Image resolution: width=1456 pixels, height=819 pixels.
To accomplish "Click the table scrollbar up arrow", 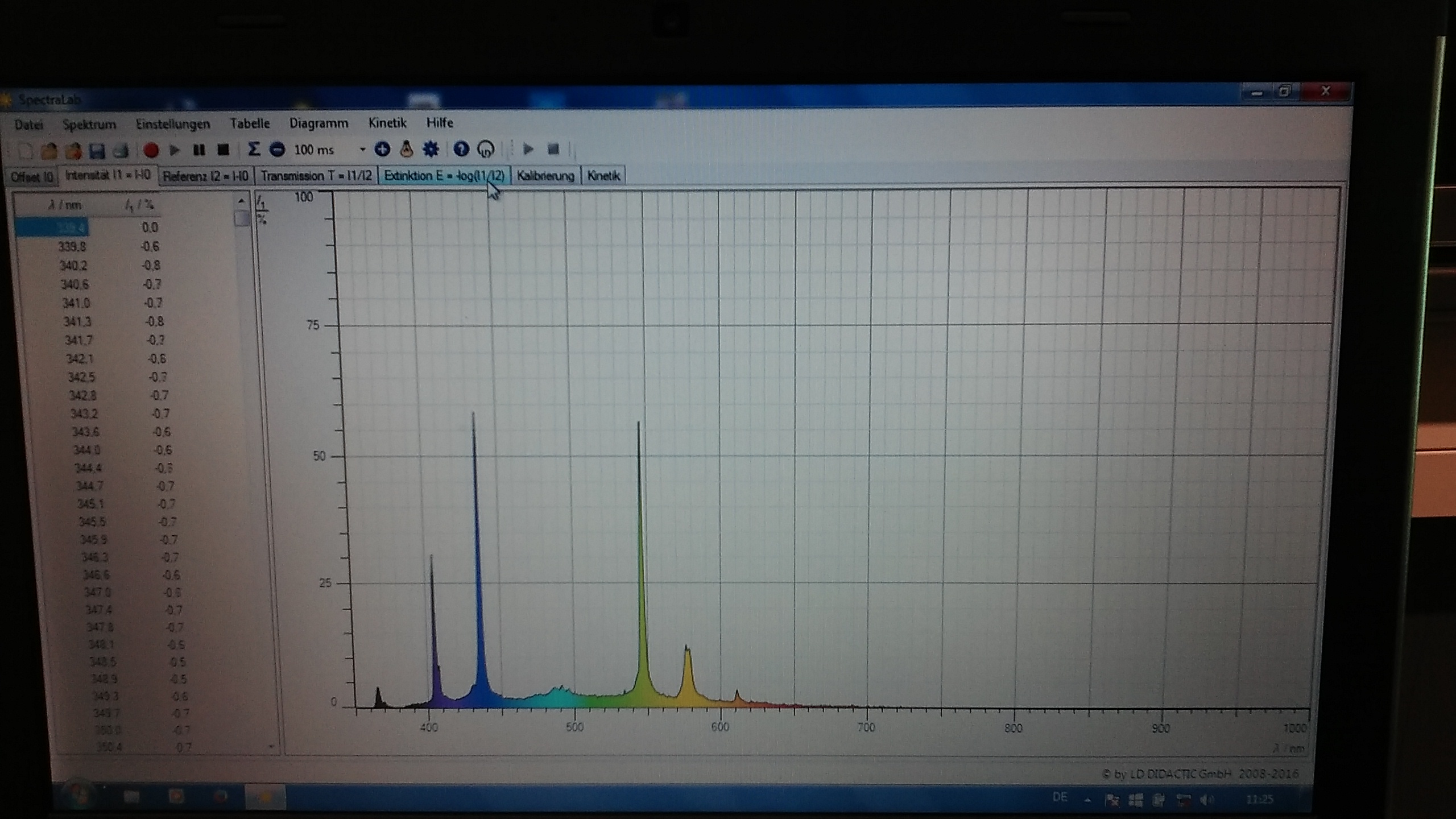I will (x=241, y=201).
